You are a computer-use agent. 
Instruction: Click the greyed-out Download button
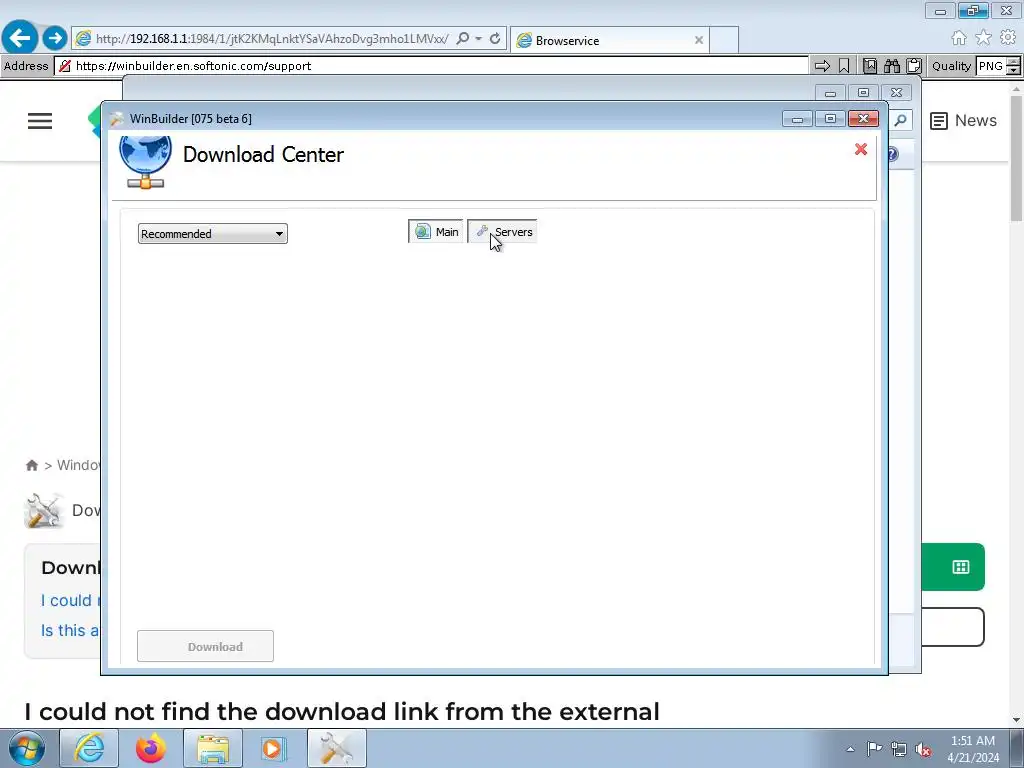tap(205, 647)
